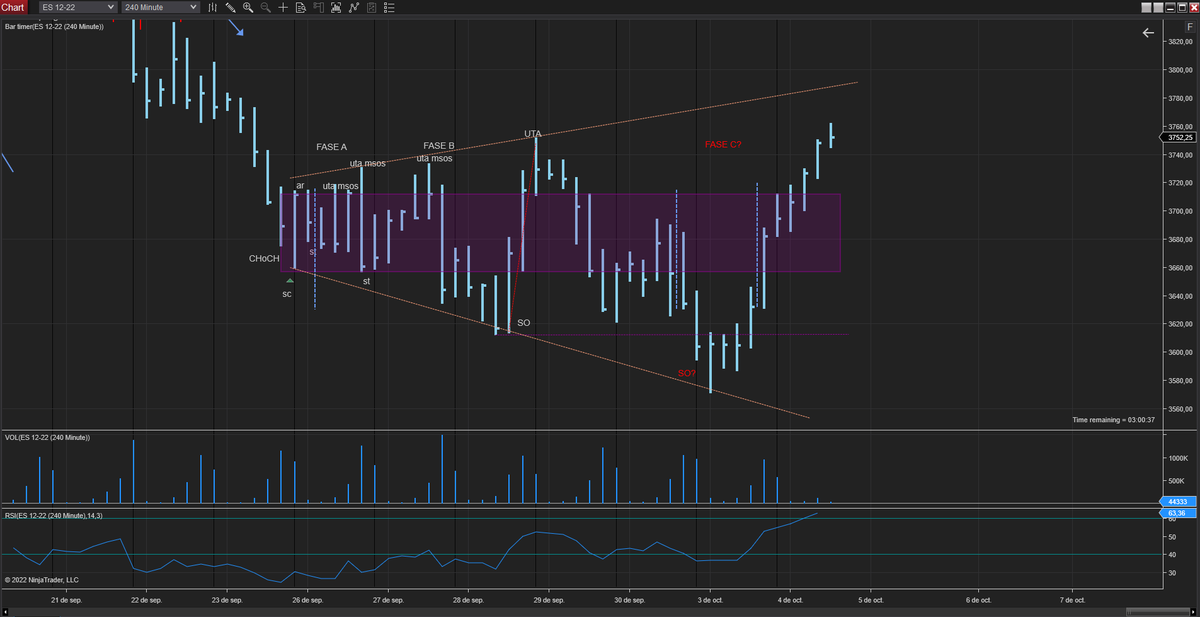Select the ar text label
This screenshot has width=1200, height=617.
pyautogui.click(x=300, y=185)
